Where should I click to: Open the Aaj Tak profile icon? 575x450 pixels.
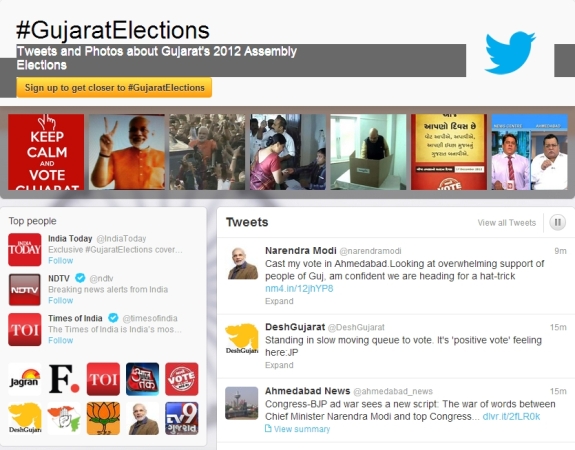(x=142, y=379)
